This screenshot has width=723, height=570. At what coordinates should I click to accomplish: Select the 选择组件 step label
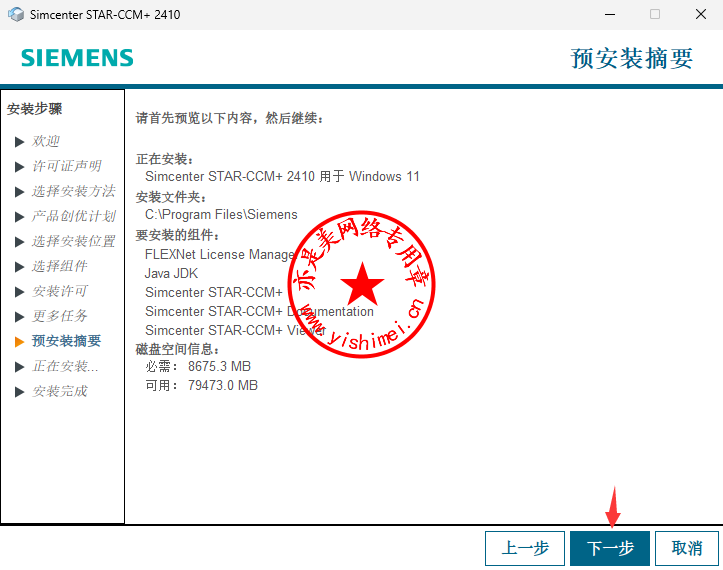coord(59,266)
